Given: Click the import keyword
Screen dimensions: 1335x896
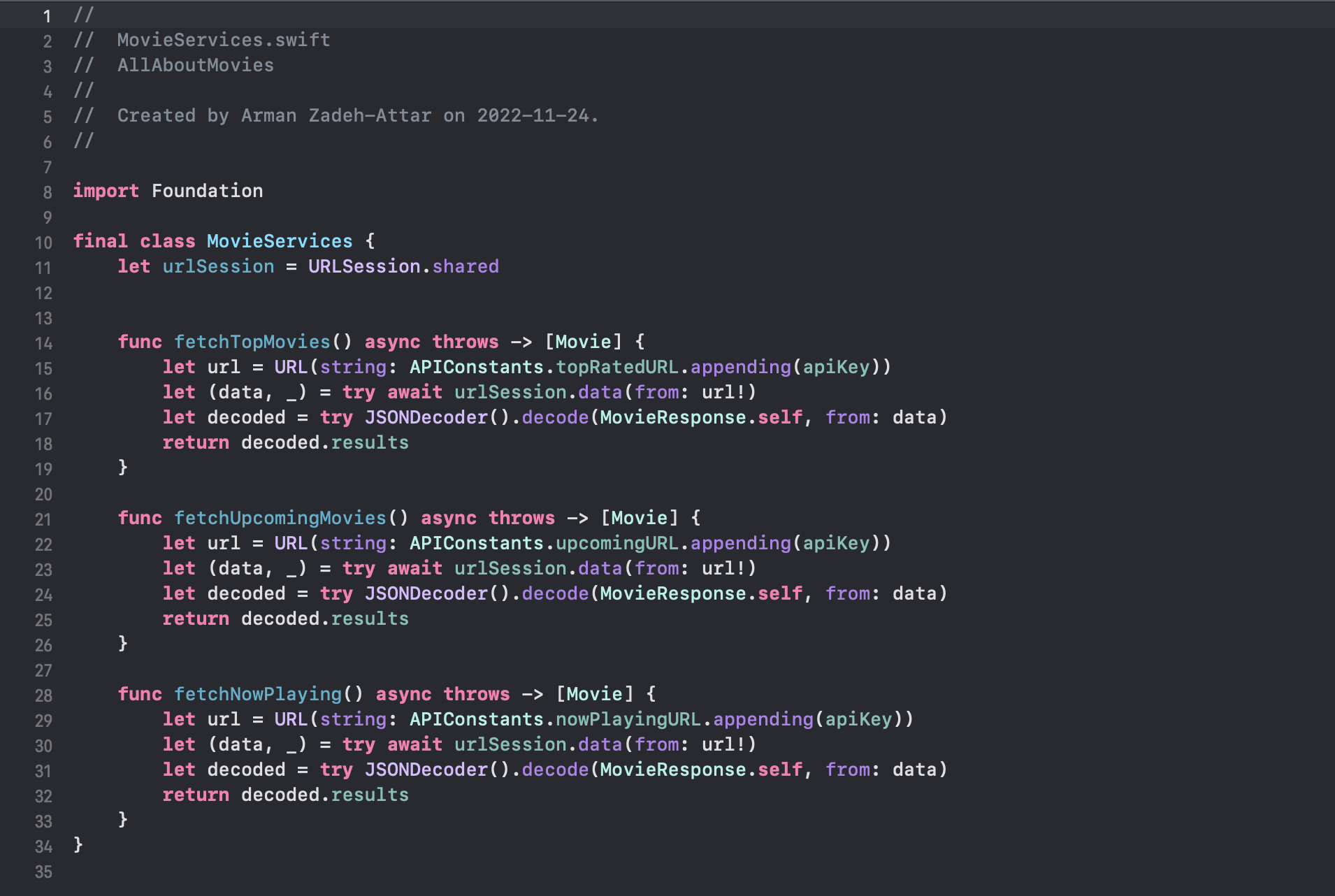Looking at the screenshot, I should click(x=106, y=191).
